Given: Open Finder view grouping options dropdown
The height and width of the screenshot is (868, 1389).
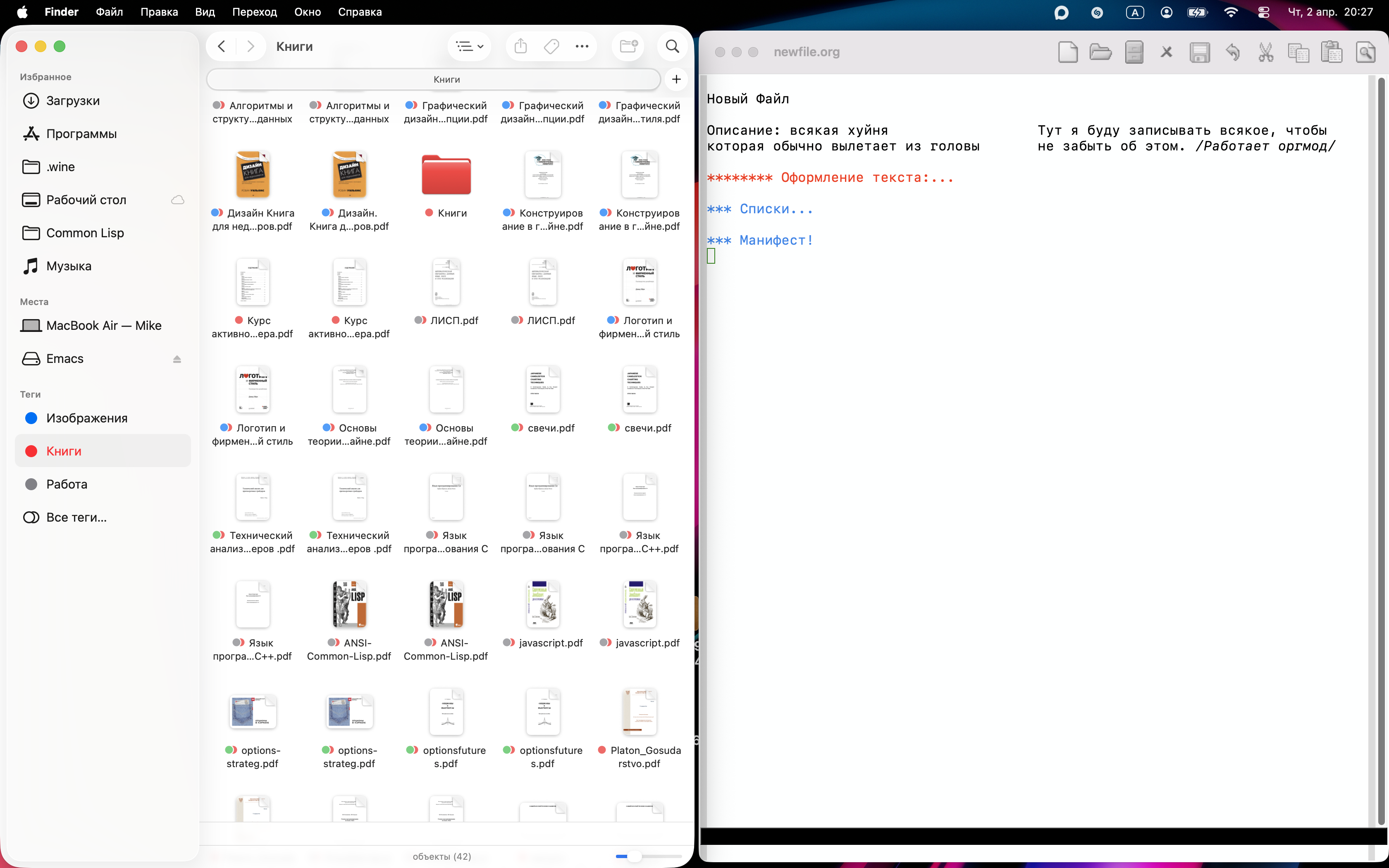Looking at the screenshot, I should tap(469, 46).
